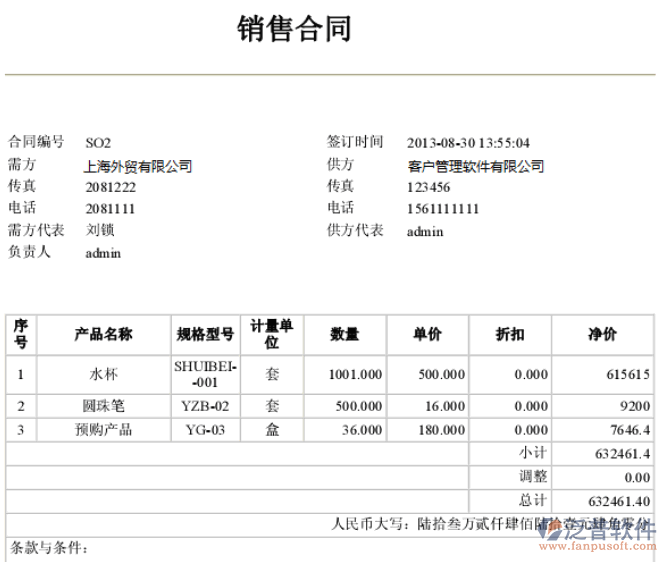Click the signing time 2013-08-30 13:55:04
The image size is (667, 562).
[468, 143]
